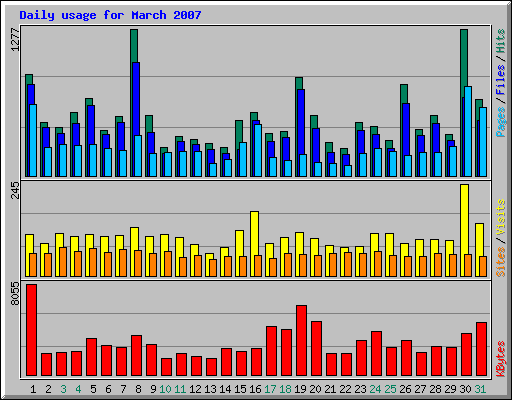Image resolution: width=512 pixels, height=400 pixels.
Task: Click day label 15 on the x-axis
Action: coord(240,389)
